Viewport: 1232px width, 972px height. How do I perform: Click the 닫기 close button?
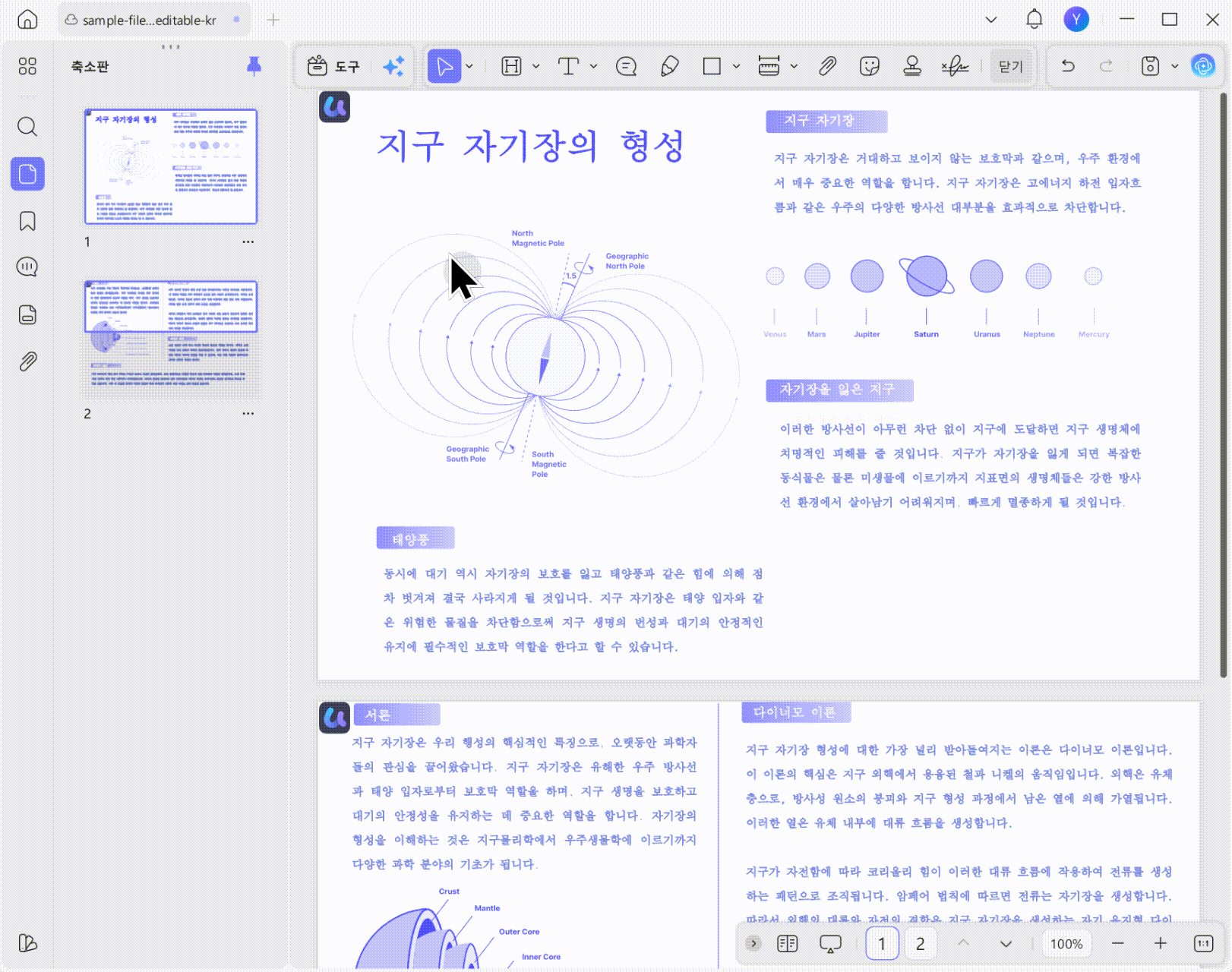click(1011, 67)
